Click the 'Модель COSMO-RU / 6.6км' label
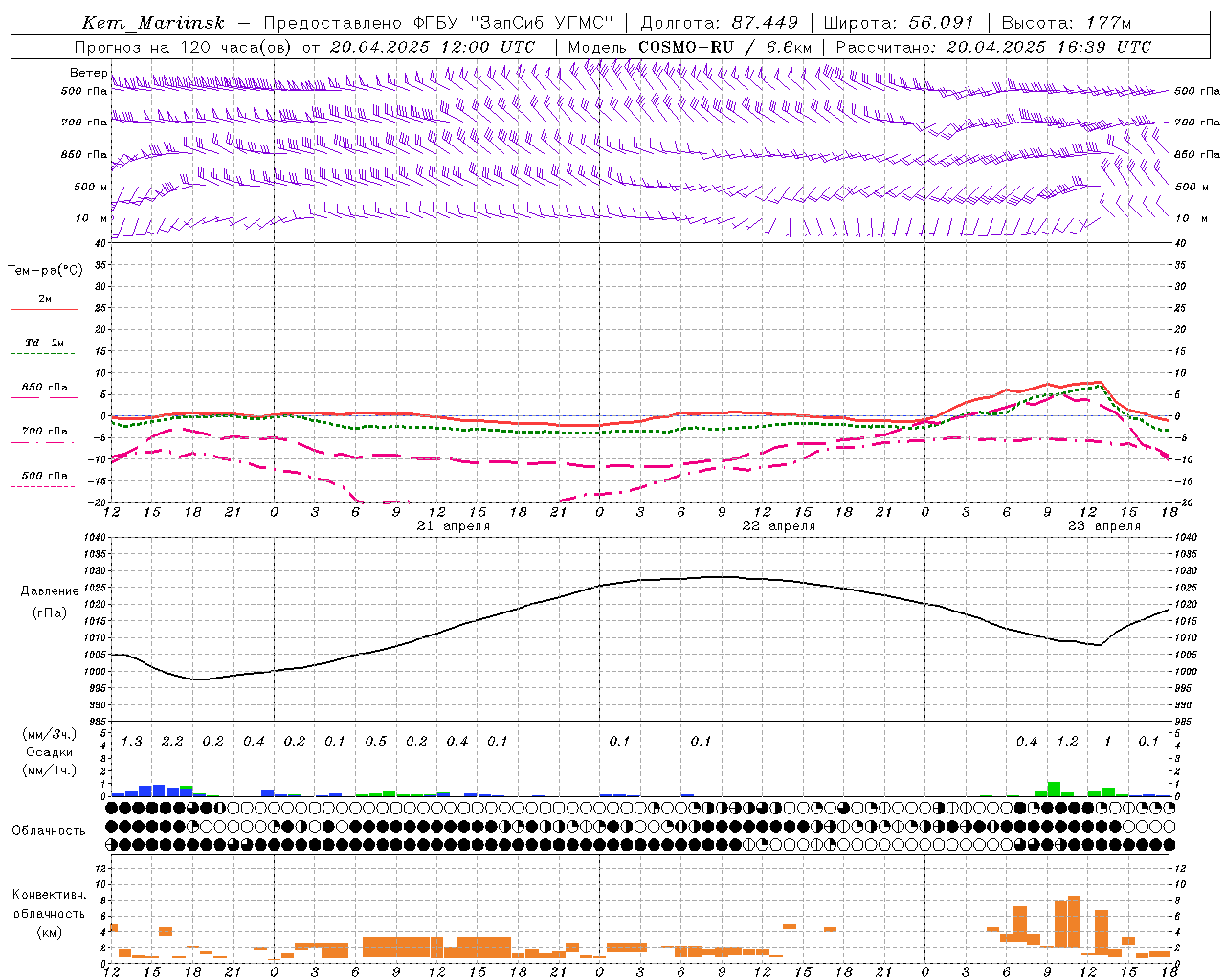Image resolution: width=1225 pixels, height=980 pixels. point(689,47)
